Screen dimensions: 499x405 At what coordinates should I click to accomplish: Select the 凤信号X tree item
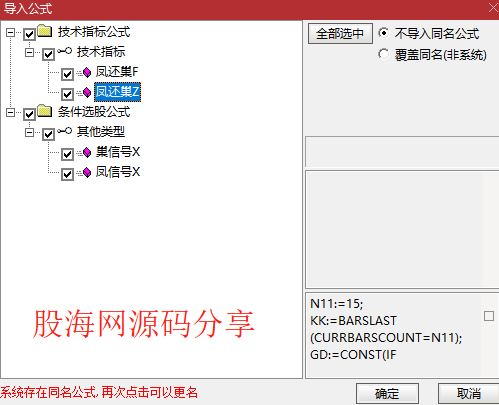(x=118, y=172)
